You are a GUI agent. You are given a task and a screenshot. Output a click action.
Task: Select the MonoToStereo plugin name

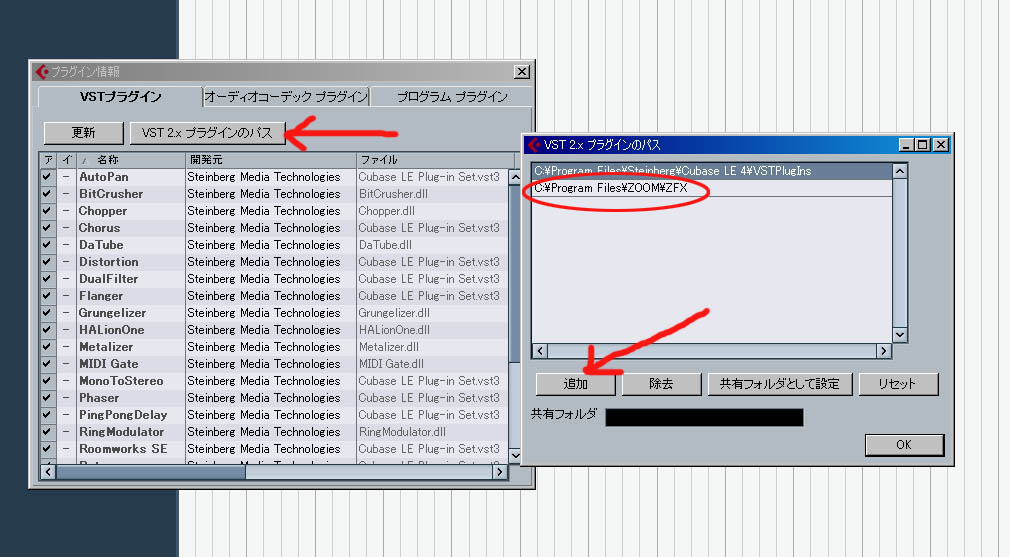(121, 381)
